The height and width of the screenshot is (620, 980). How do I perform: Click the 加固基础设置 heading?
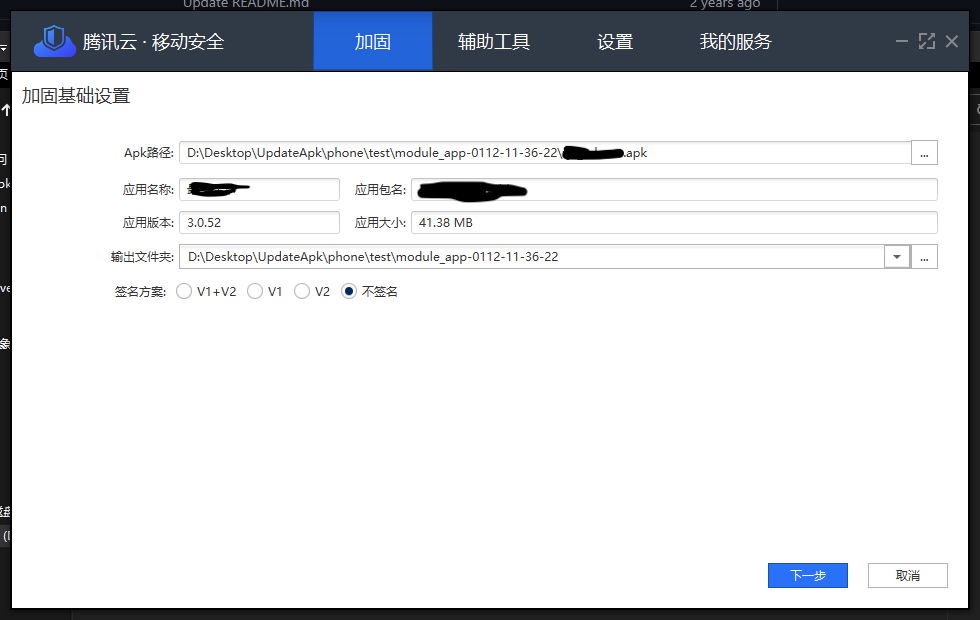[76, 96]
